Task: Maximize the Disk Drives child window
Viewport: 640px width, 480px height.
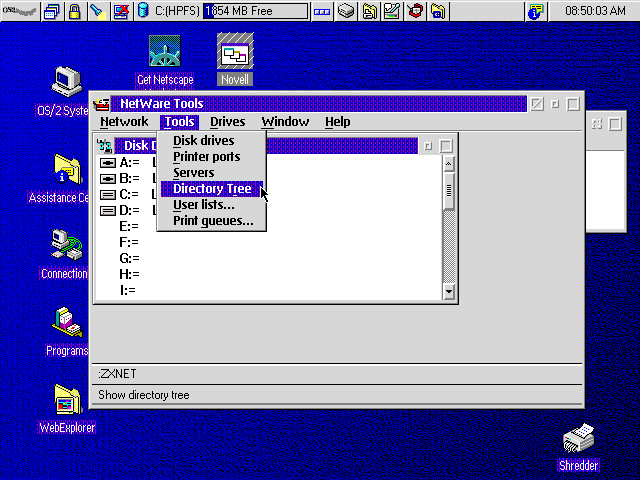Action: tap(446, 146)
